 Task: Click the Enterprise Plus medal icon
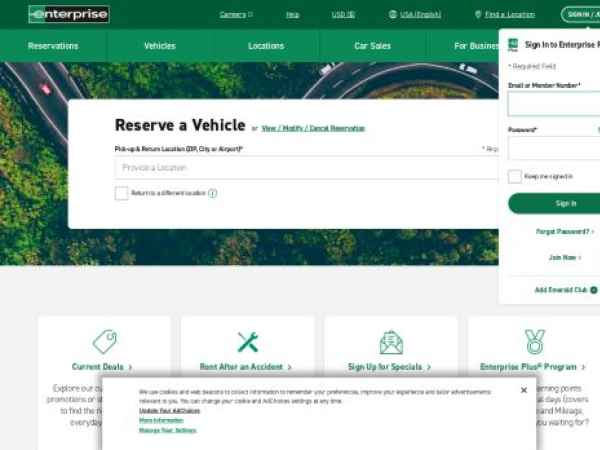pos(535,342)
